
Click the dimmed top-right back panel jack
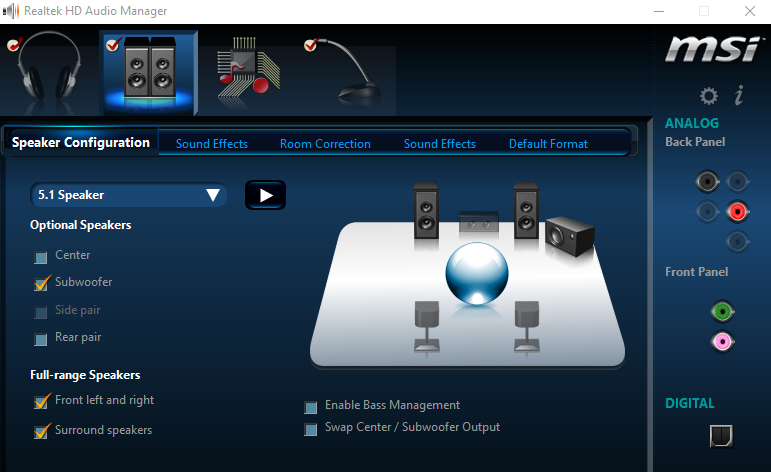coord(737,181)
